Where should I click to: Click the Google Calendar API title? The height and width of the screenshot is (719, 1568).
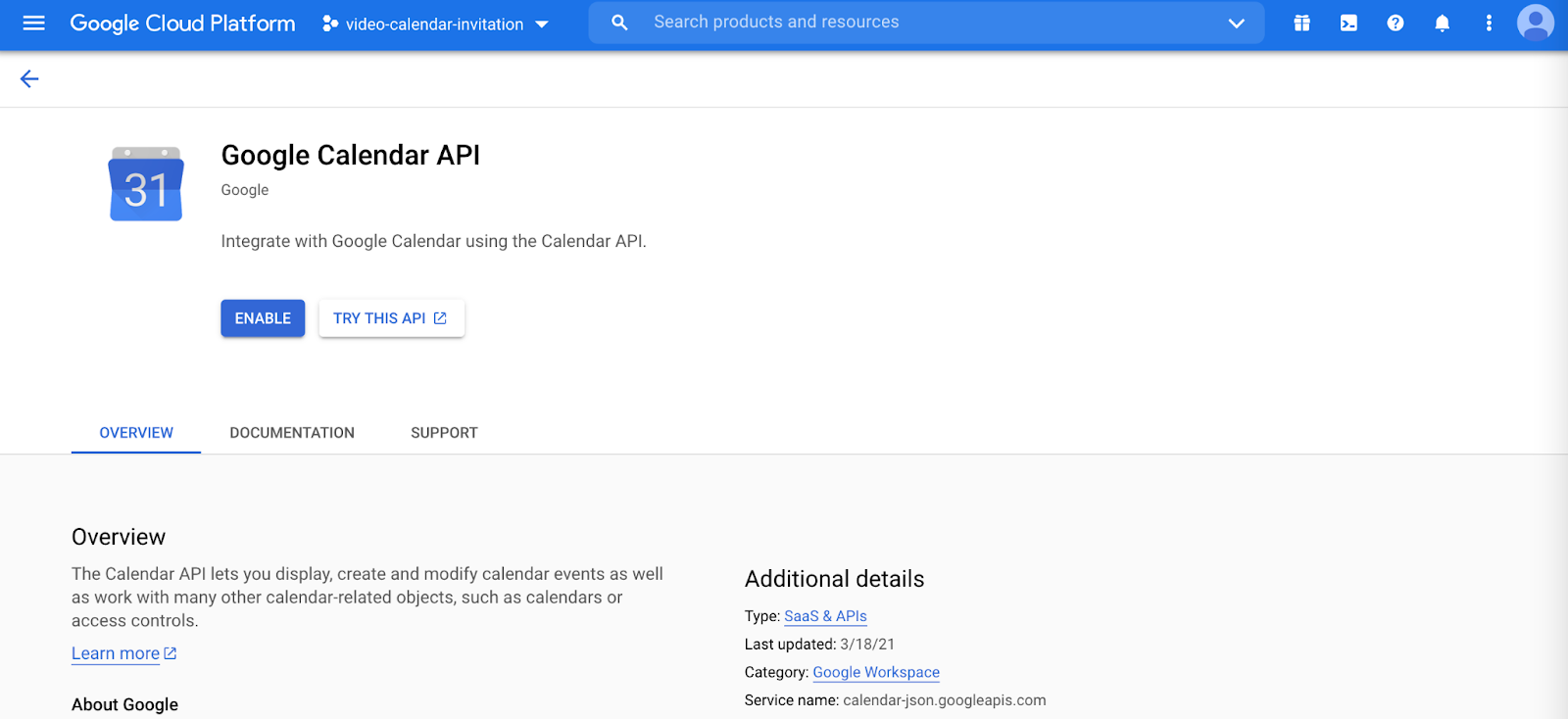coord(350,156)
